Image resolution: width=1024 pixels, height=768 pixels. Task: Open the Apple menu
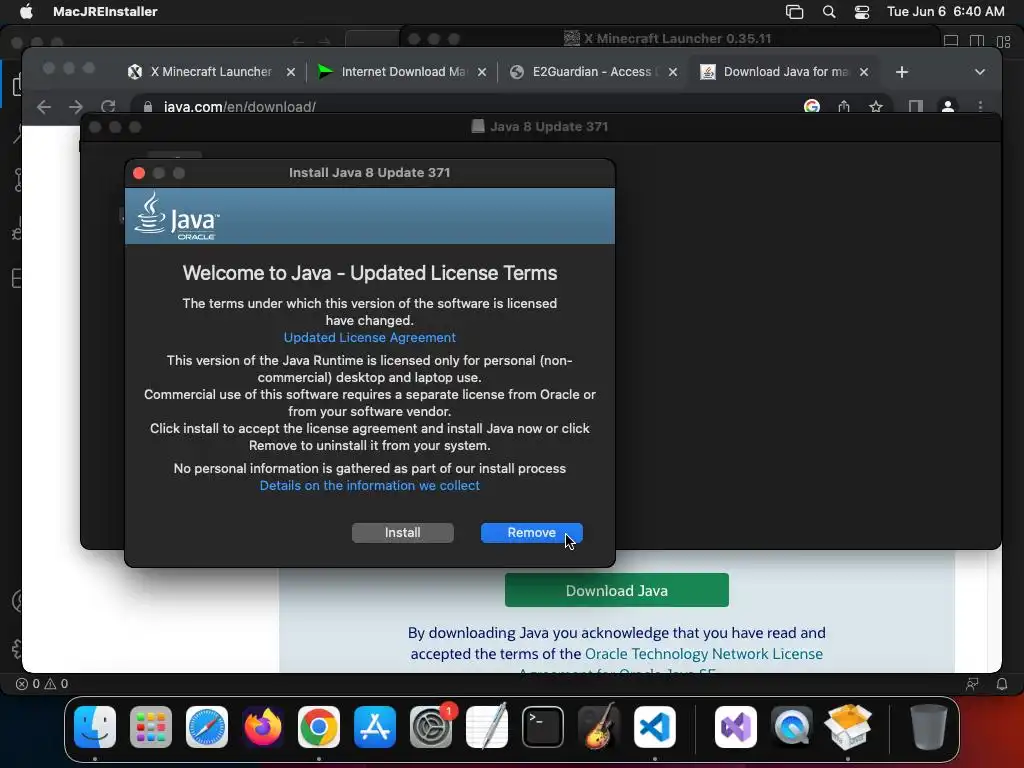[x=26, y=12]
